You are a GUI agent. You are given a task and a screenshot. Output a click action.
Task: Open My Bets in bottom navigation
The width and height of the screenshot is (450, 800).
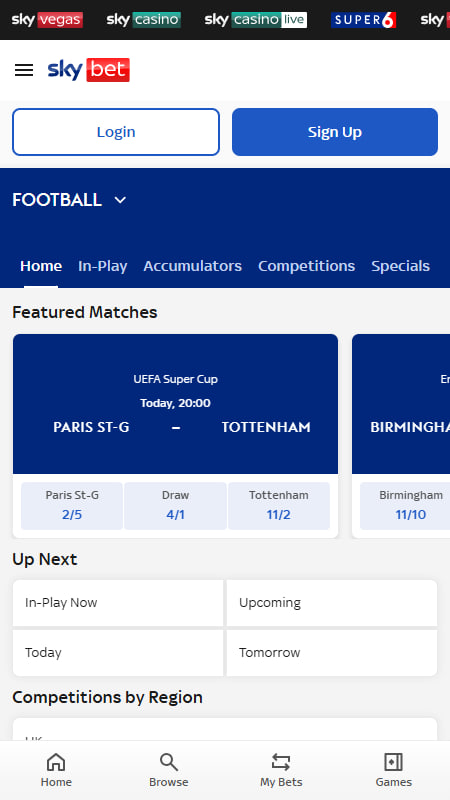click(x=281, y=770)
